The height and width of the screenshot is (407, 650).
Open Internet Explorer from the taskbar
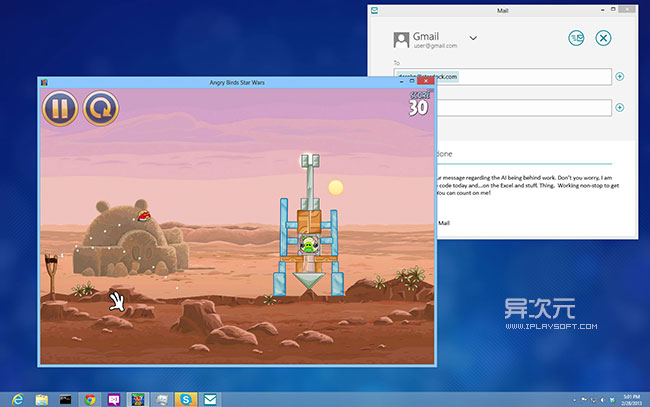tap(17, 400)
